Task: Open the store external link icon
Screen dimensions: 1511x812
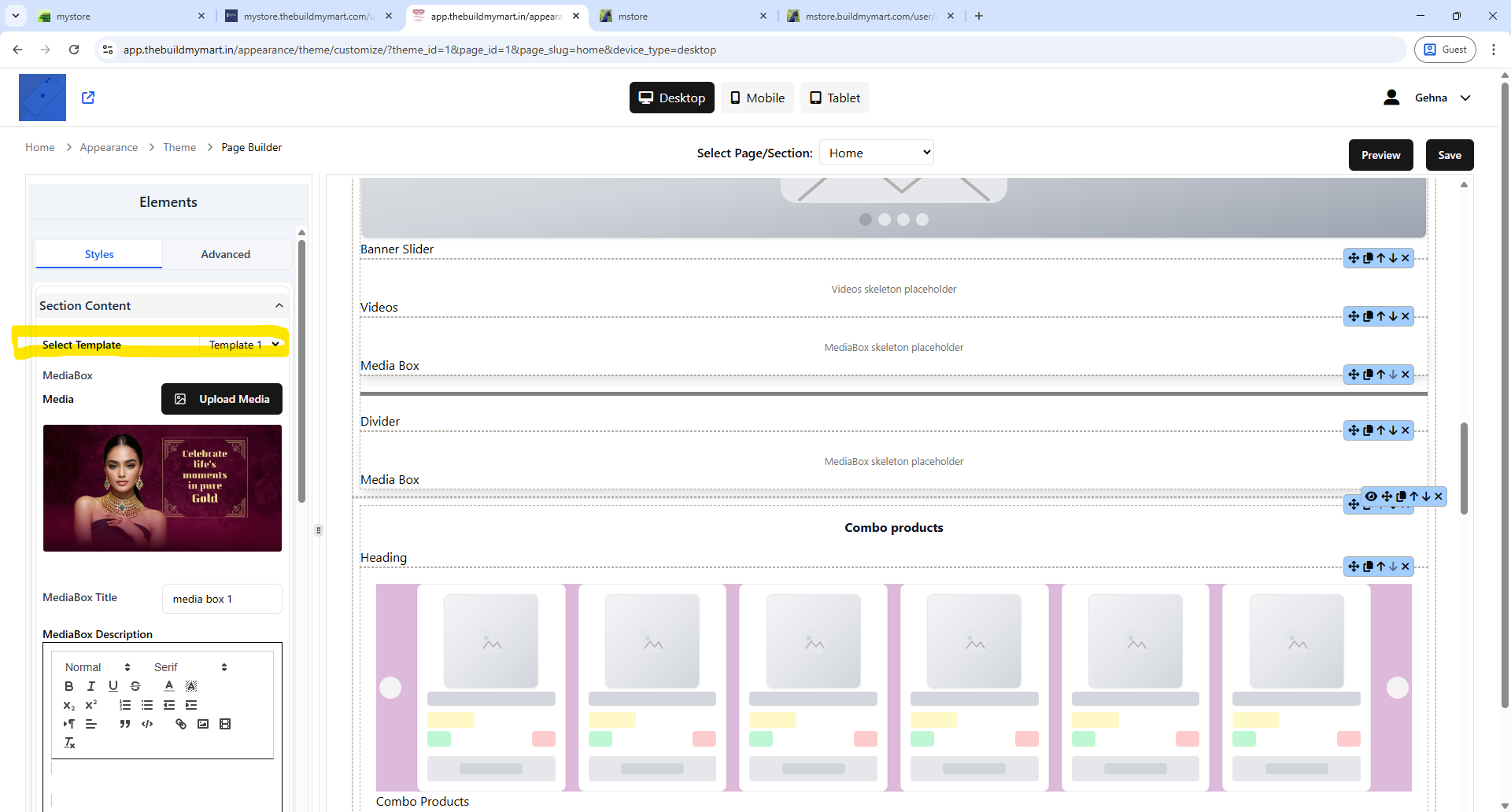Action: tap(88, 98)
